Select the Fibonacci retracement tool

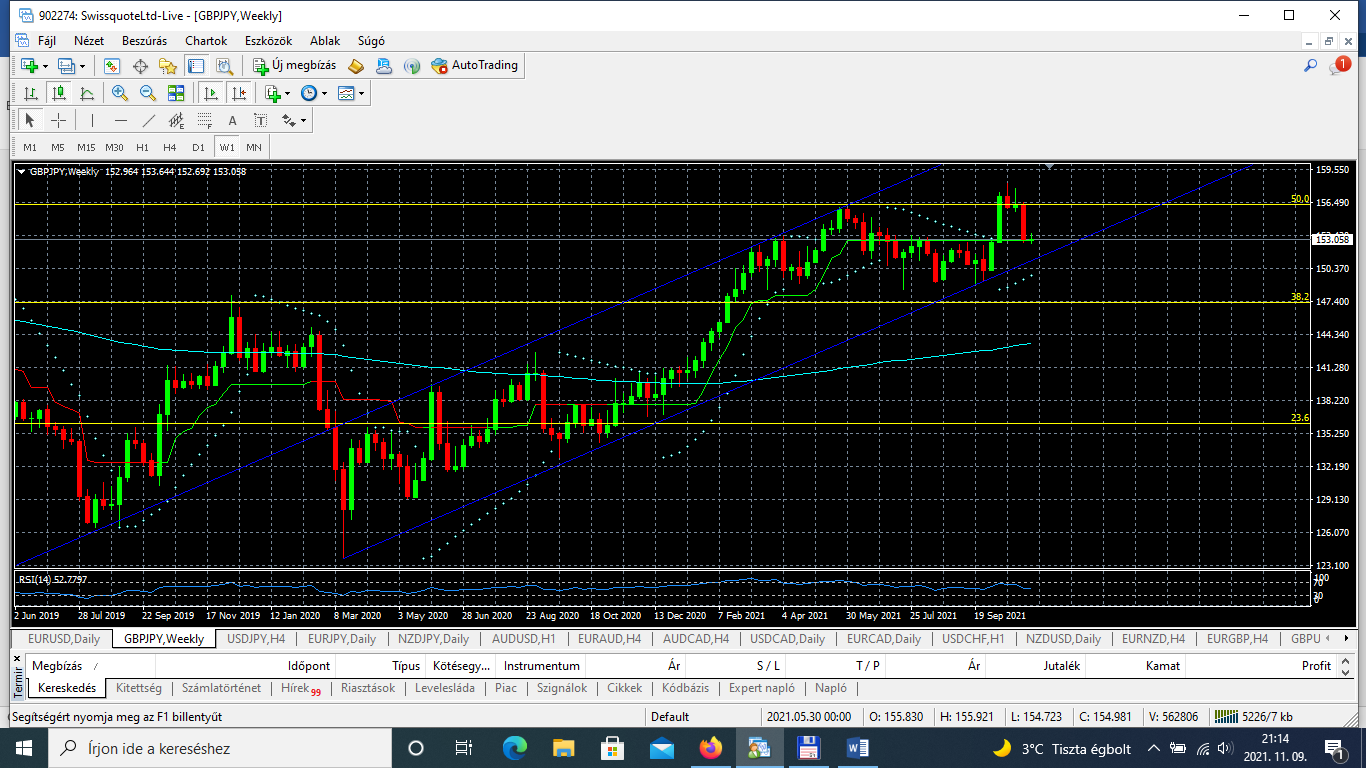205,120
